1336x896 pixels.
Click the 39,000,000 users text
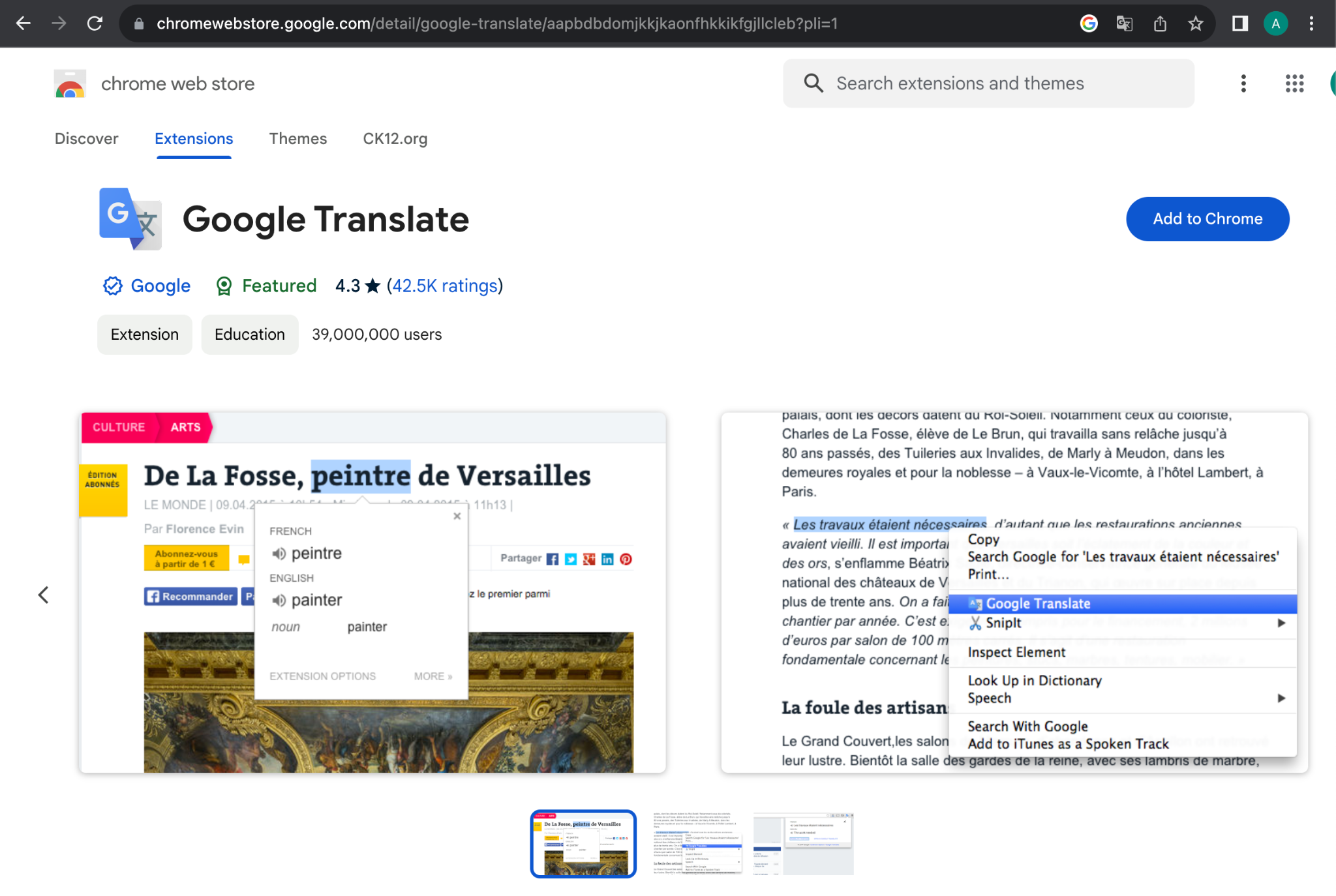377,335
